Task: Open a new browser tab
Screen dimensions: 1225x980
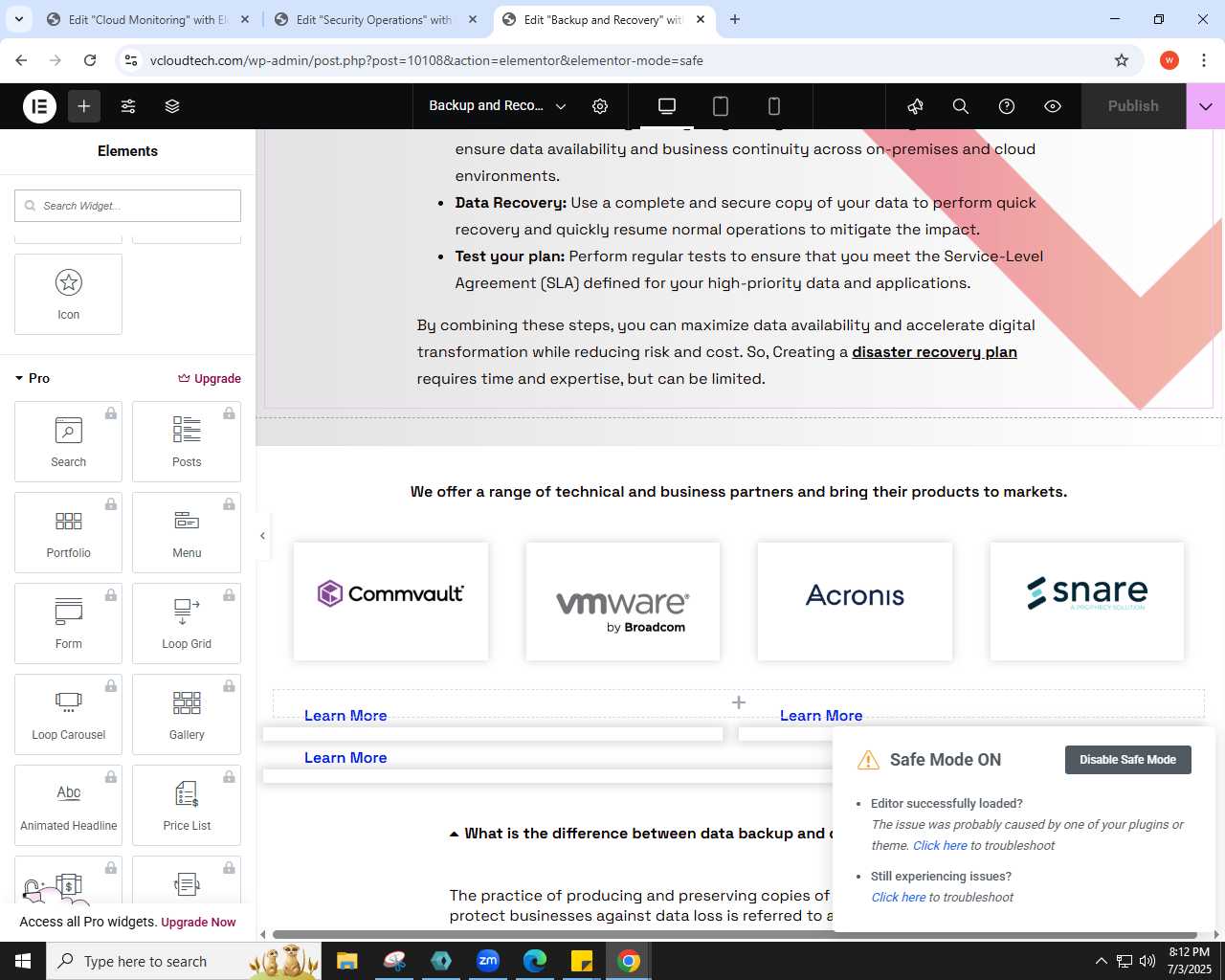Action: (735, 19)
